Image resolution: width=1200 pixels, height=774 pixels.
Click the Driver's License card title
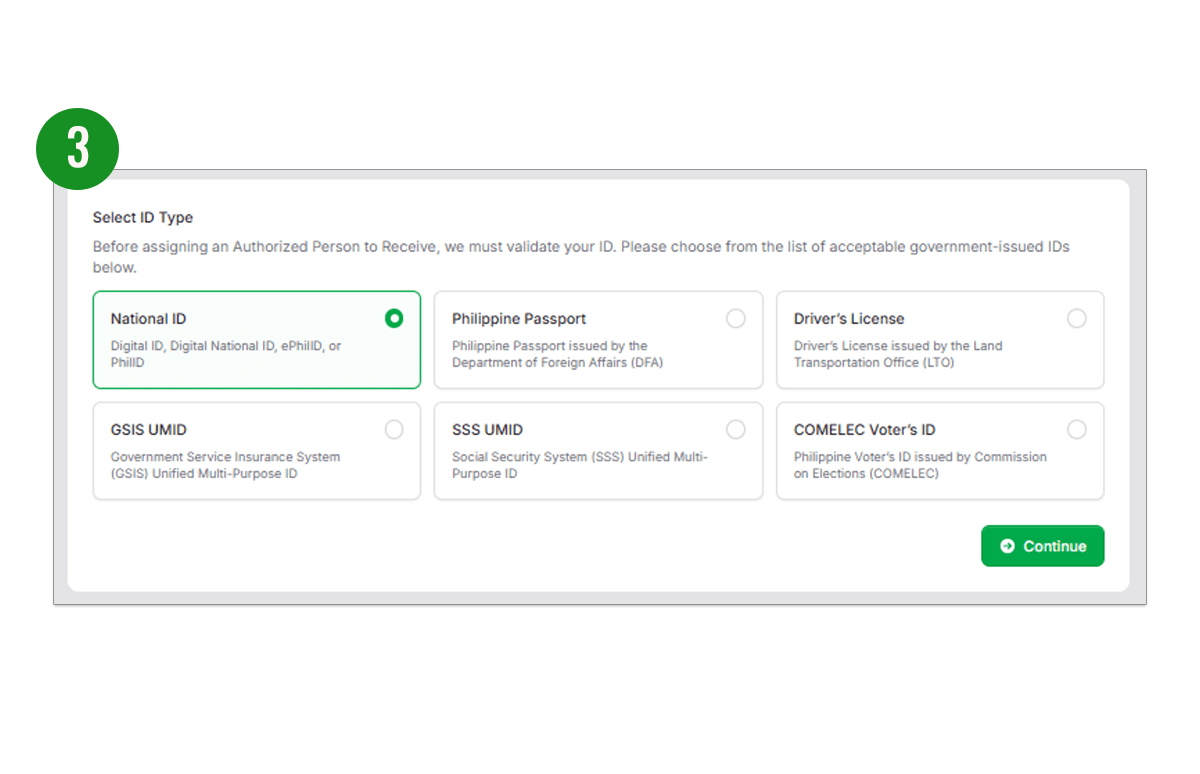click(x=849, y=319)
